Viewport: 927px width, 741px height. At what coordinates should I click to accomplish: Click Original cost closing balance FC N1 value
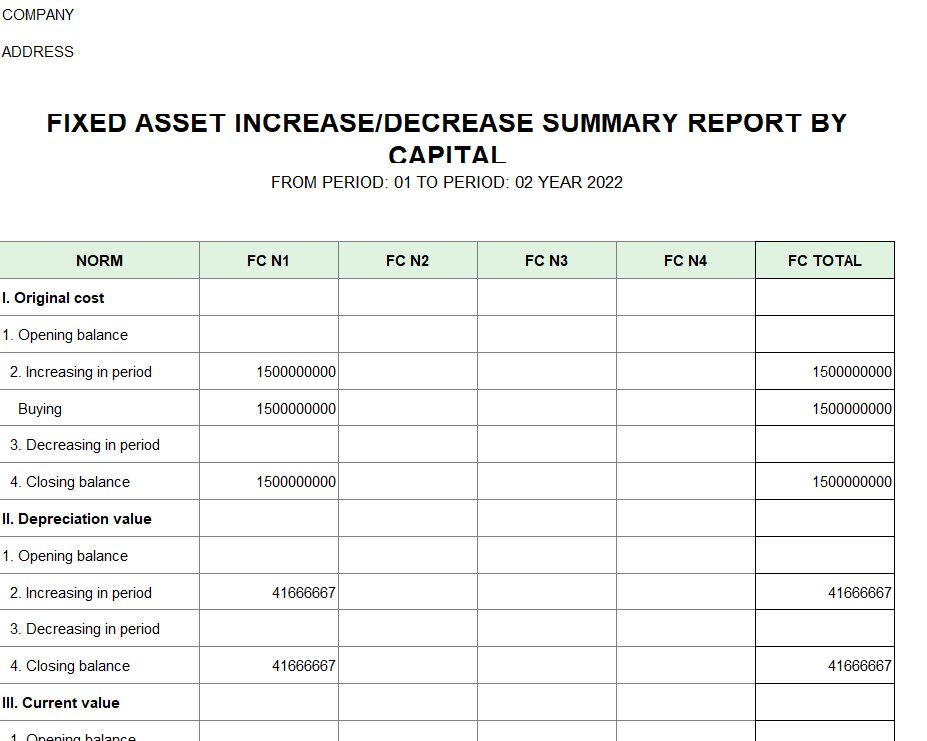point(295,482)
